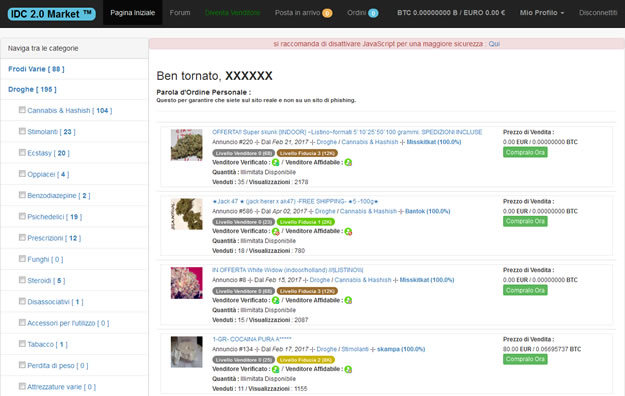This screenshot has height=396, width=625.
Task: Click trusted vendor icon on Jack 47 listing
Action: [x=348, y=231]
